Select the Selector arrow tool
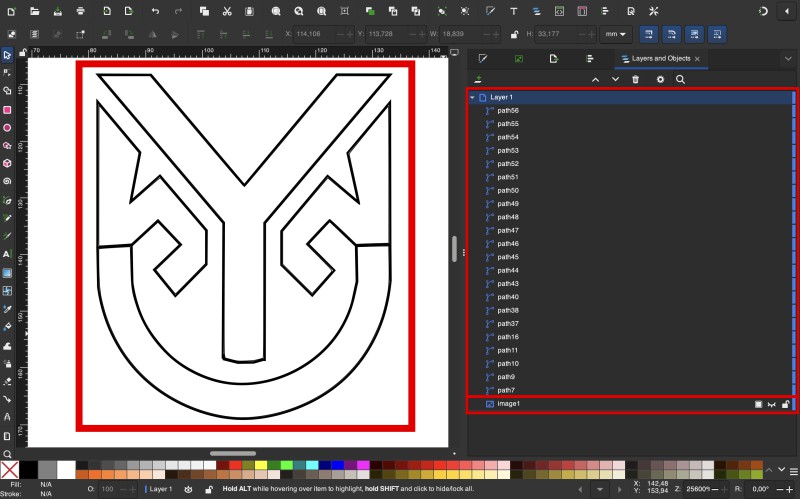 tap(7, 55)
